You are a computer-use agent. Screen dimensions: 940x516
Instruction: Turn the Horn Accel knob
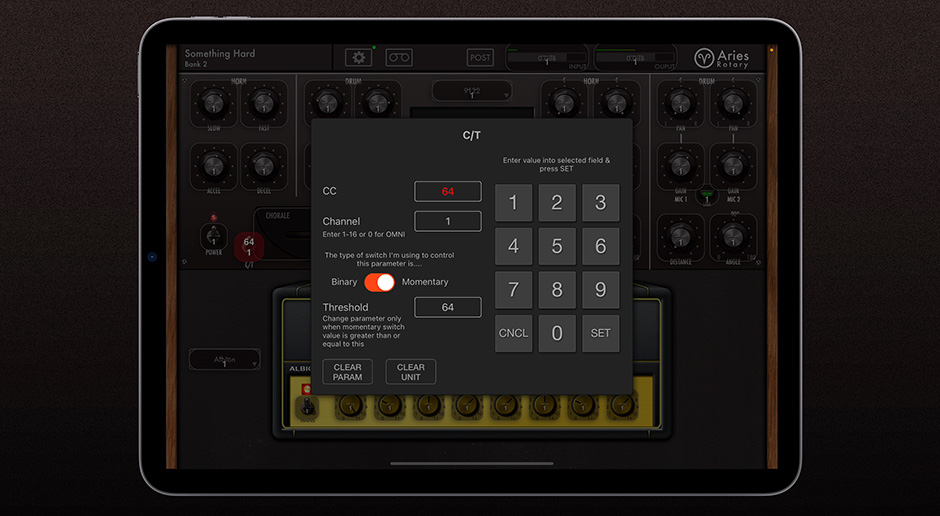[x=213, y=165]
